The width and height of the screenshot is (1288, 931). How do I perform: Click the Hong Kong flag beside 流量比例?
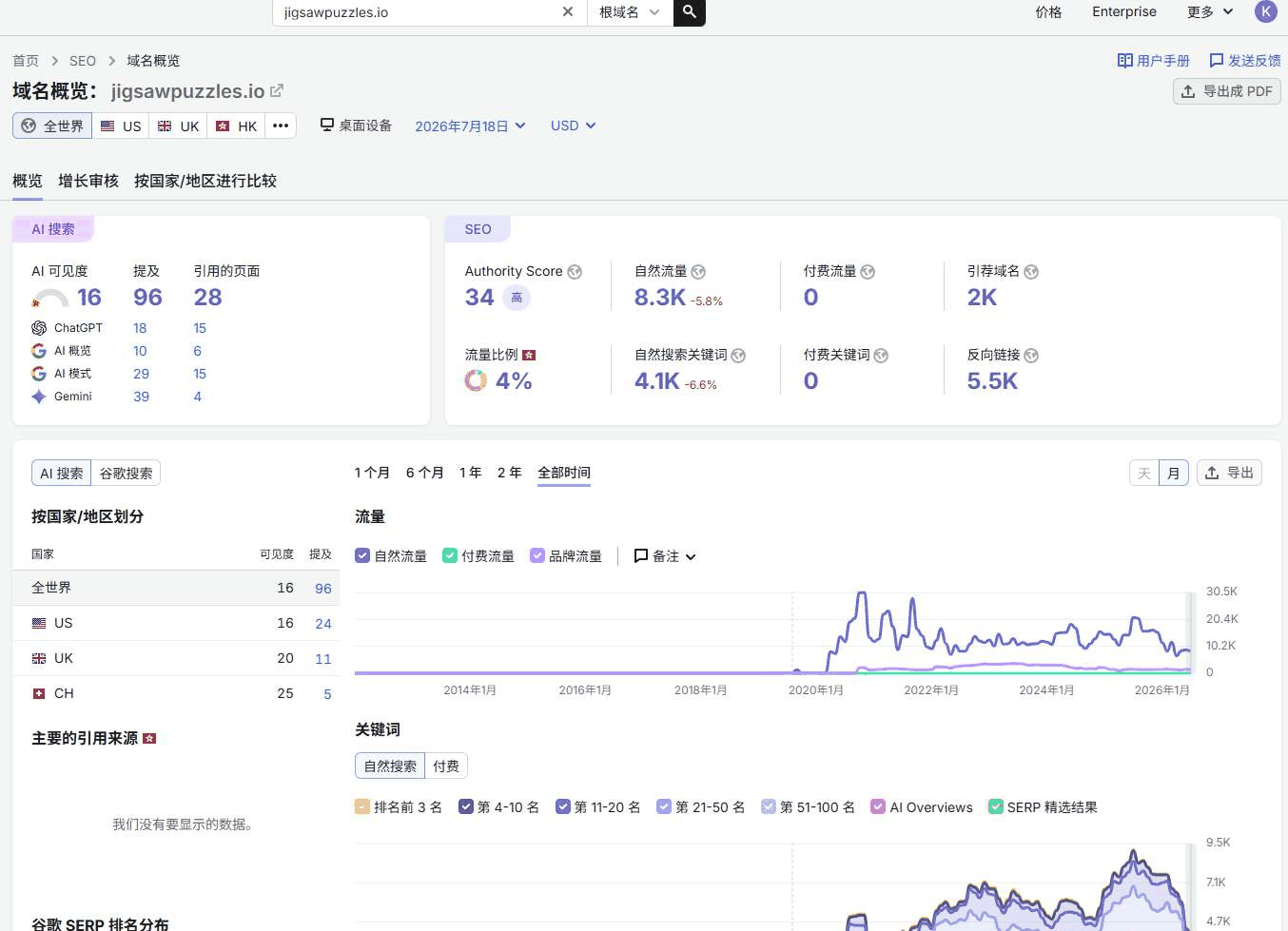[x=529, y=356]
